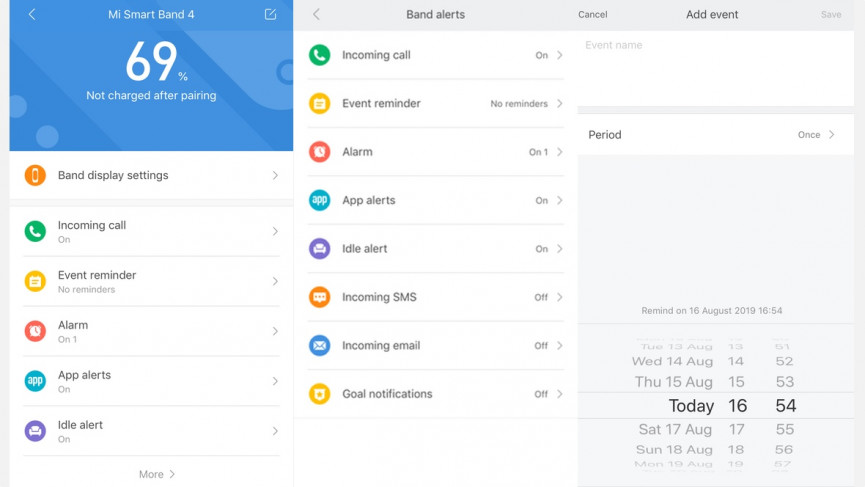Tap Event reminder icon in Band alerts
This screenshot has width=865, height=487.
pyautogui.click(x=319, y=104)
